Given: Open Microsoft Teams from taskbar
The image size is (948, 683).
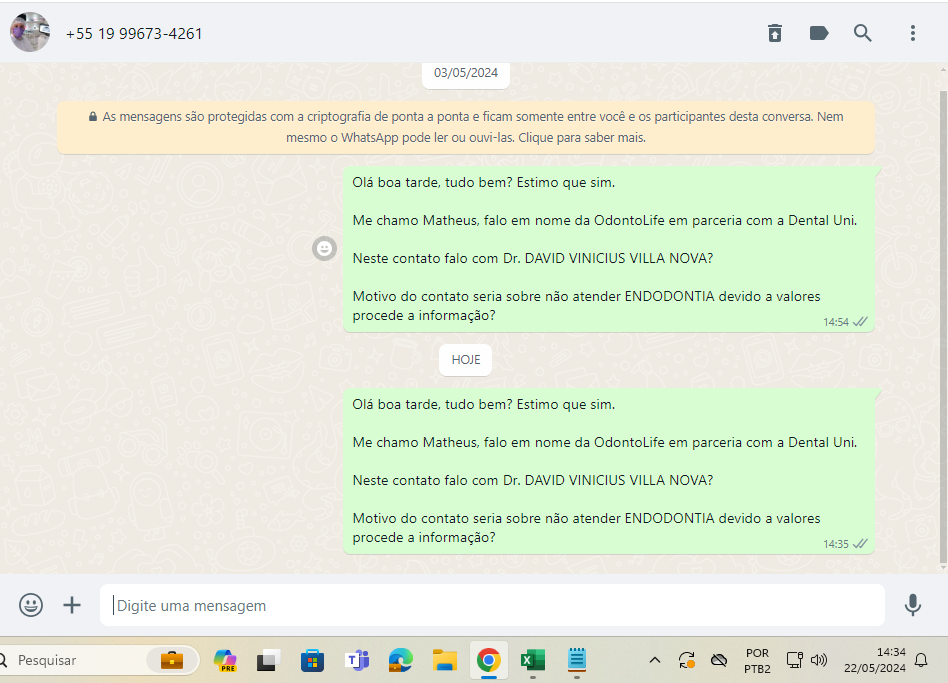Looking at the screenshot, I should (357, 660).
